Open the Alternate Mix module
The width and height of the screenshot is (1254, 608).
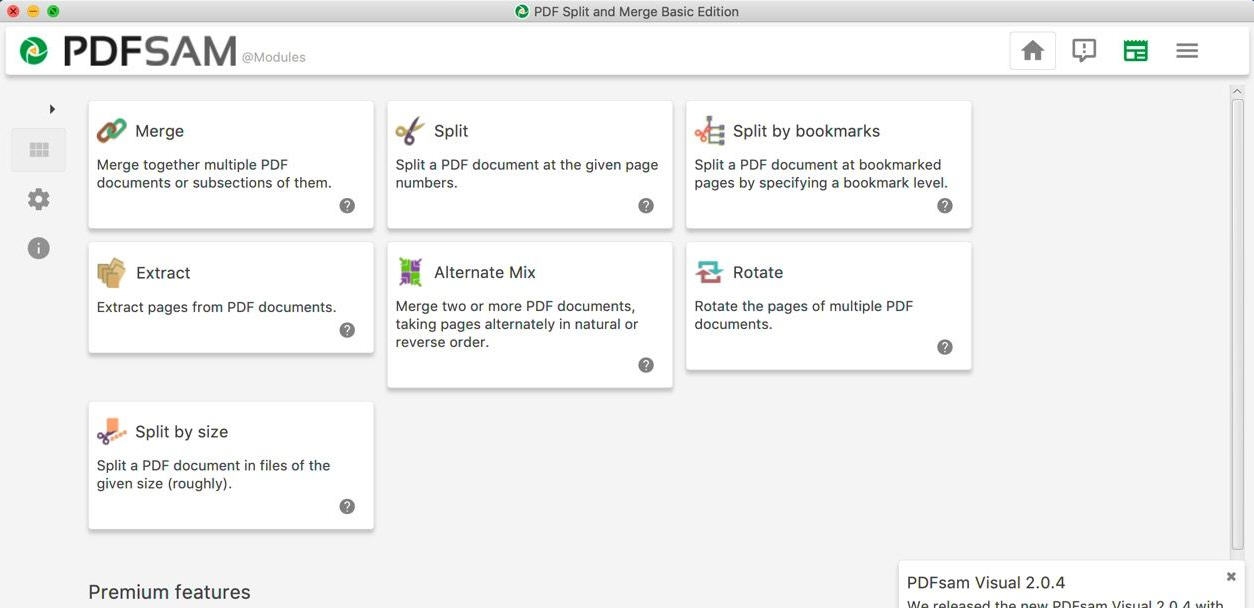[x=484, y=272]
